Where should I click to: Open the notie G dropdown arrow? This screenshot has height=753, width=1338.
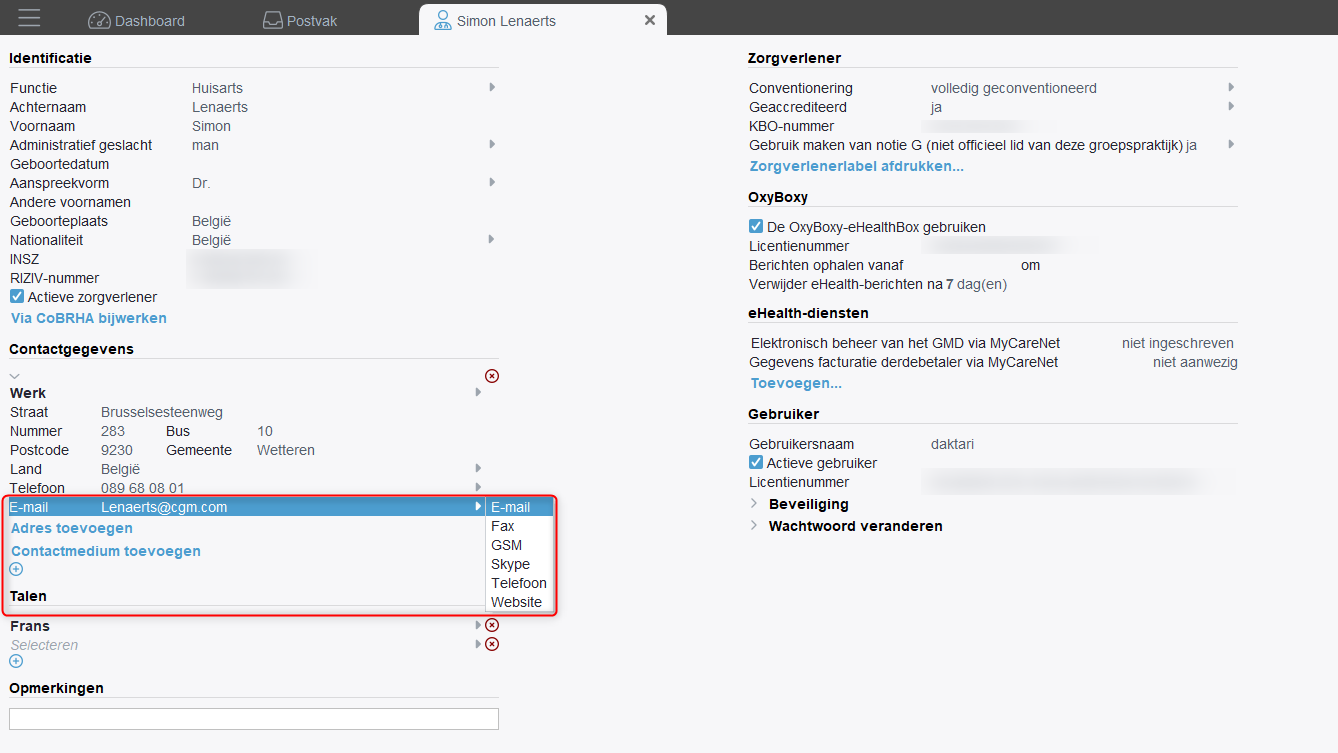1231,145
